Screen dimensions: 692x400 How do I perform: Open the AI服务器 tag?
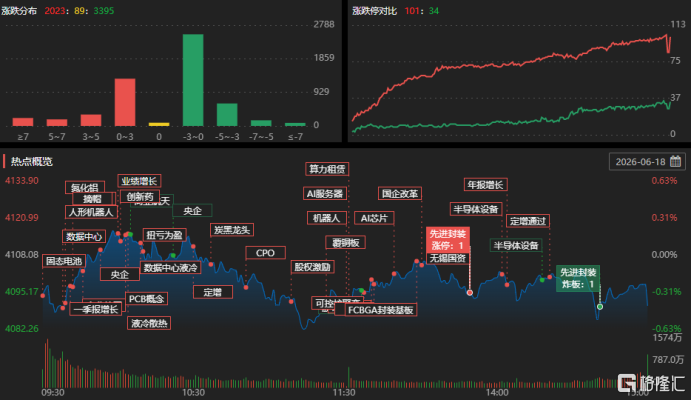[325, 193]
